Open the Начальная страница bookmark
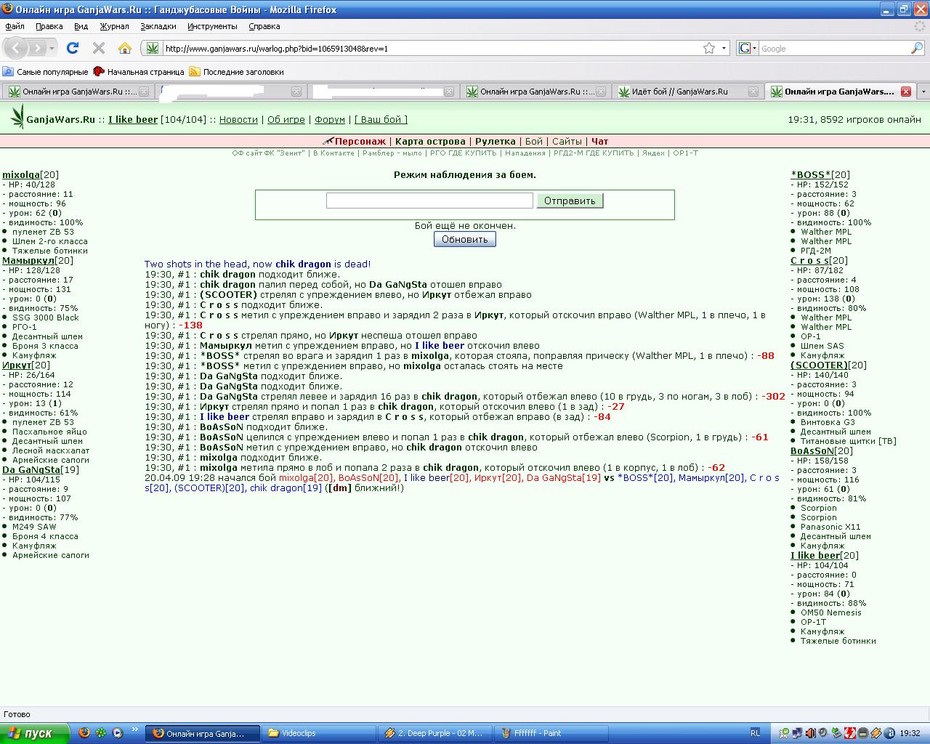 (139, 72)
